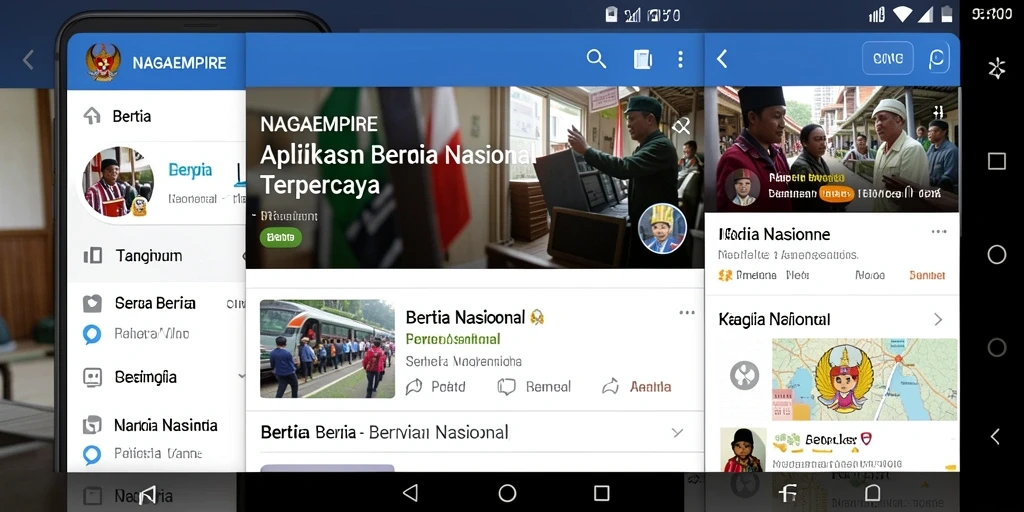Open the Nanda Nasintia sidebar item
This screenshot has width=1024, height=512.
point(157,426)
